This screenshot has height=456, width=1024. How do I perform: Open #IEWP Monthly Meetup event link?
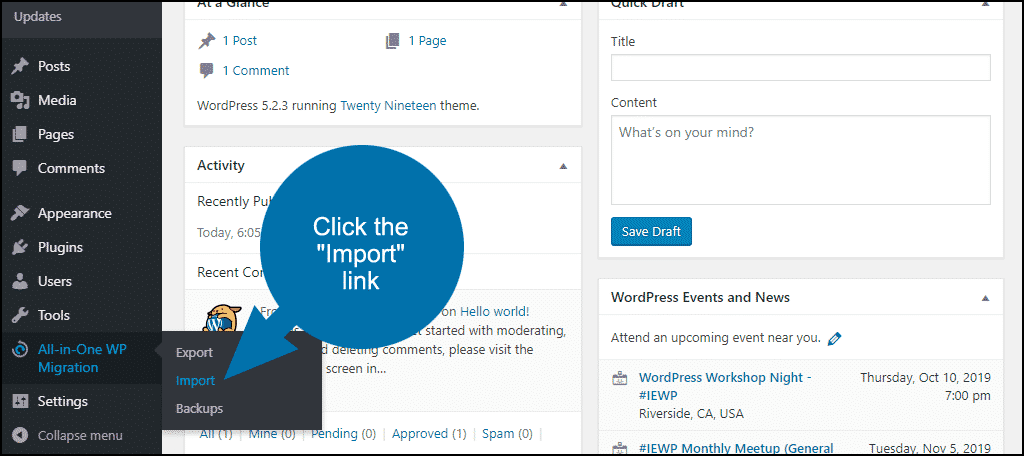tap(736, 448)
